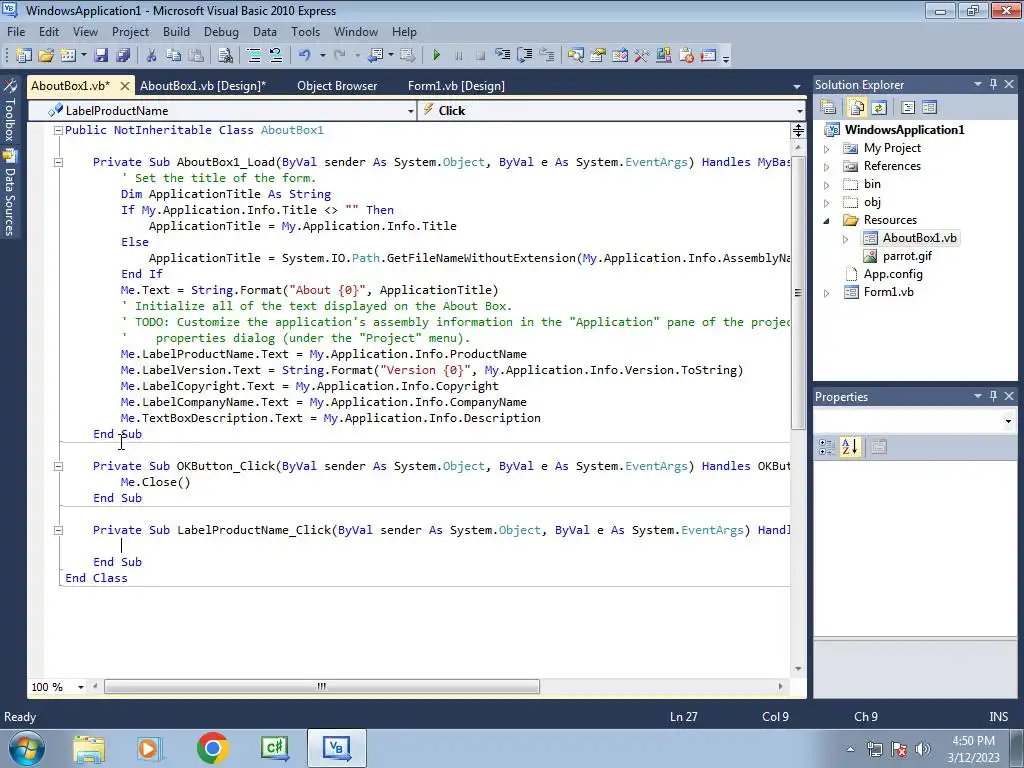Open the Click method name dropdown
Screen dimensions: 1024x768
(x=799, y=111)
